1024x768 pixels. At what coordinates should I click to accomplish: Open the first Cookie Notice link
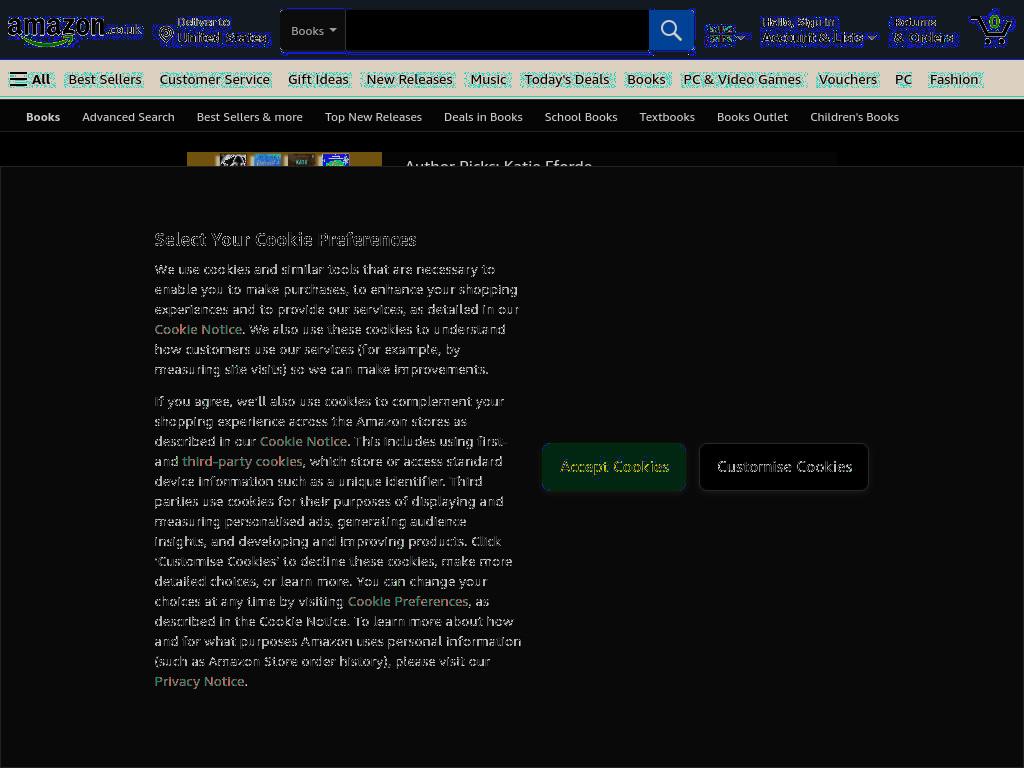198,329
